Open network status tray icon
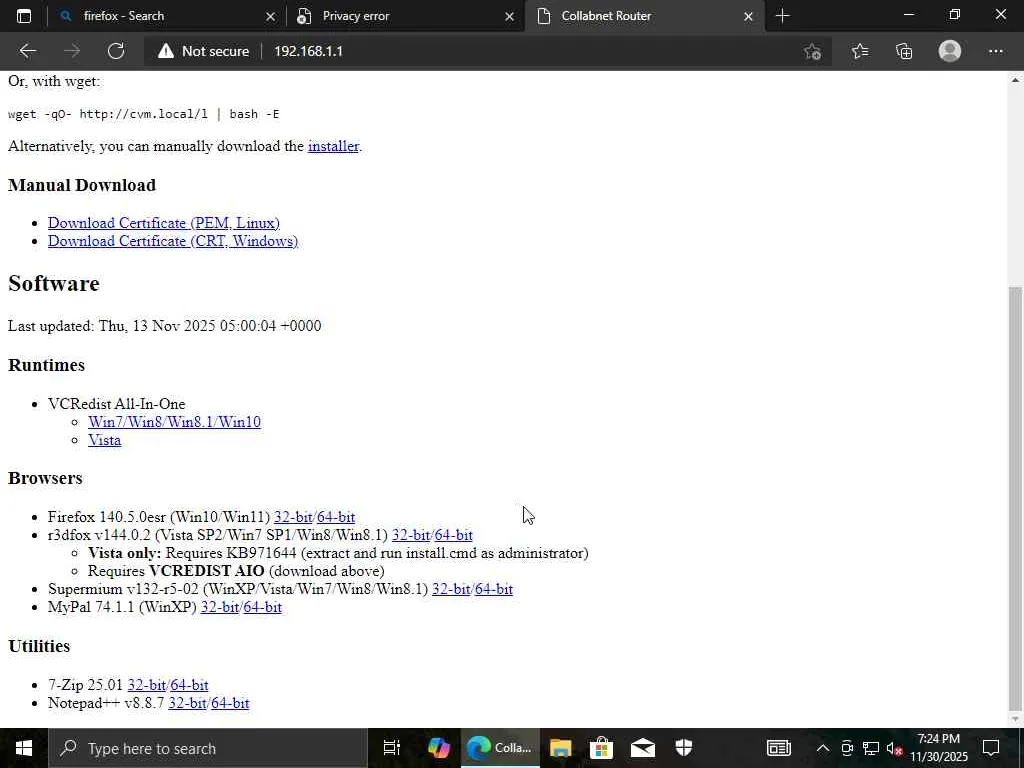 871,748
